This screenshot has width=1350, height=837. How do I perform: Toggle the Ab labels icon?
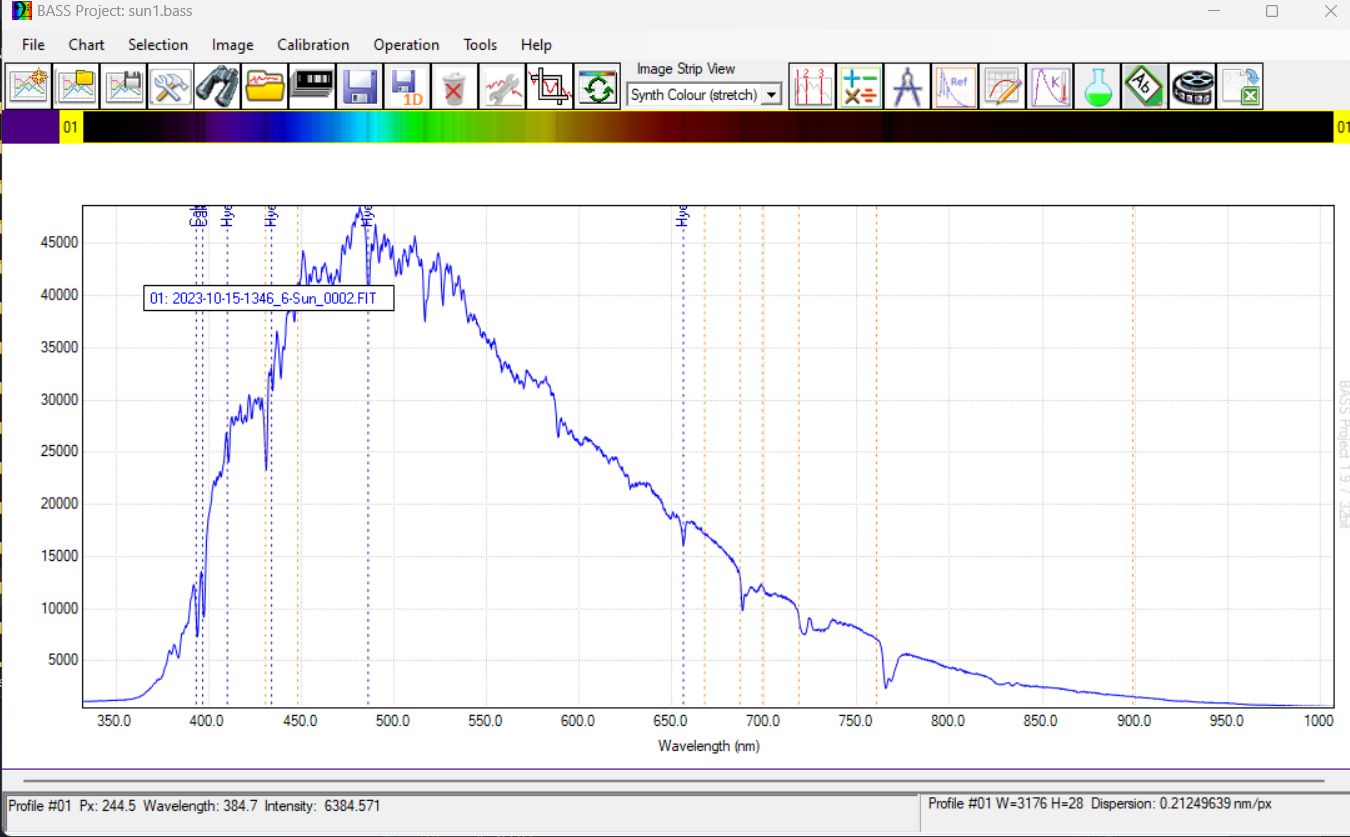coord(1144,87)
